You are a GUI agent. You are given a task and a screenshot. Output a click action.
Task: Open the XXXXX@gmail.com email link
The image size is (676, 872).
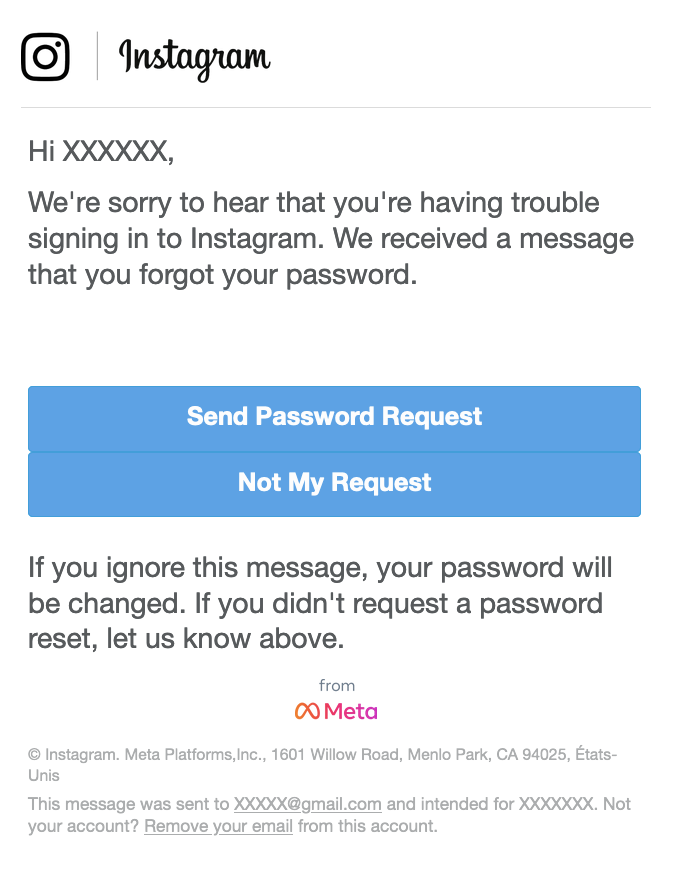click(308, 804)
